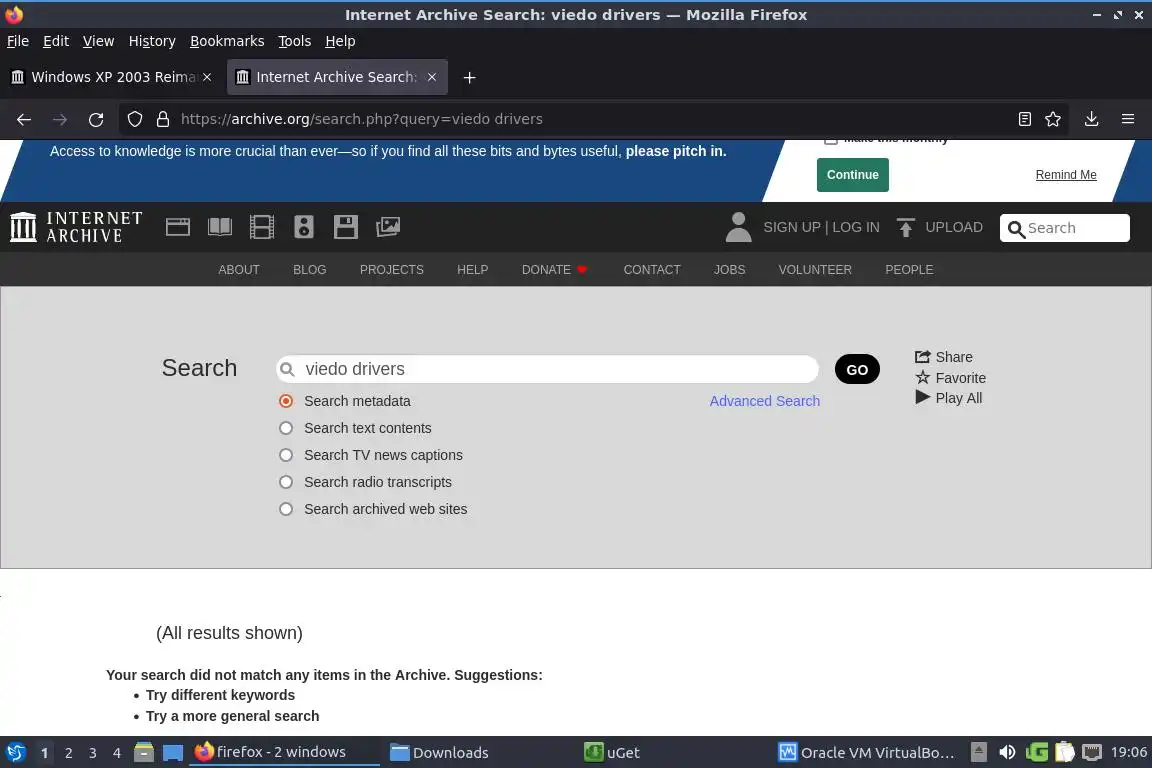This screenshot has width=1152, height=768.
Task: Open the Audio speaker icon
Action: (x=303, y=227)
